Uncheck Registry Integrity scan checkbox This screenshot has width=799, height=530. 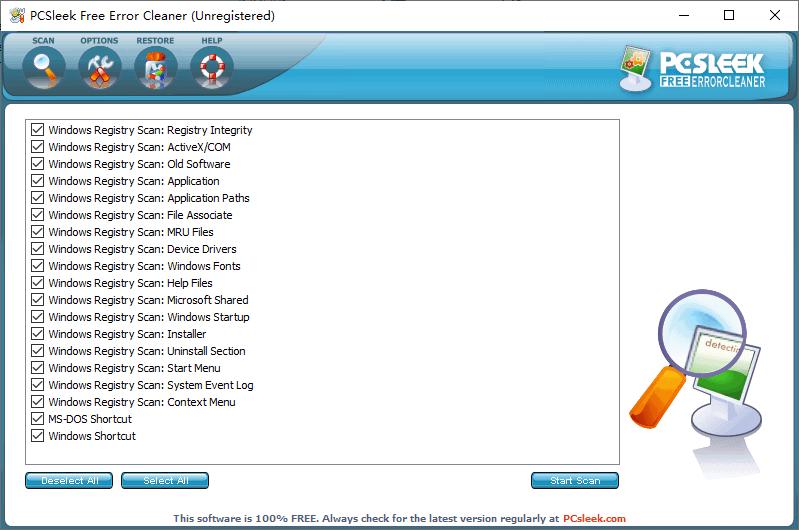37,129
